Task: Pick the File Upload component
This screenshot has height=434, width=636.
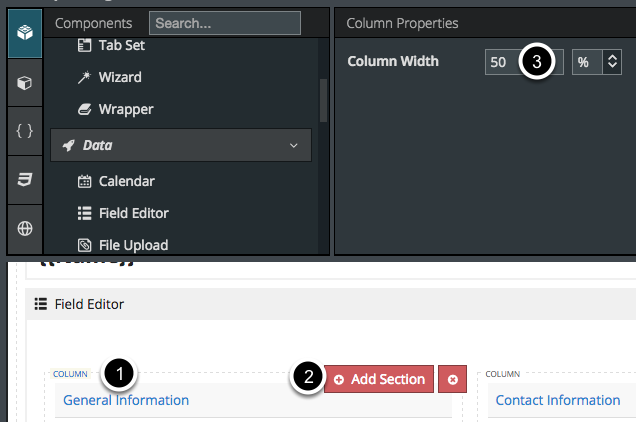Action: point(133,245)
